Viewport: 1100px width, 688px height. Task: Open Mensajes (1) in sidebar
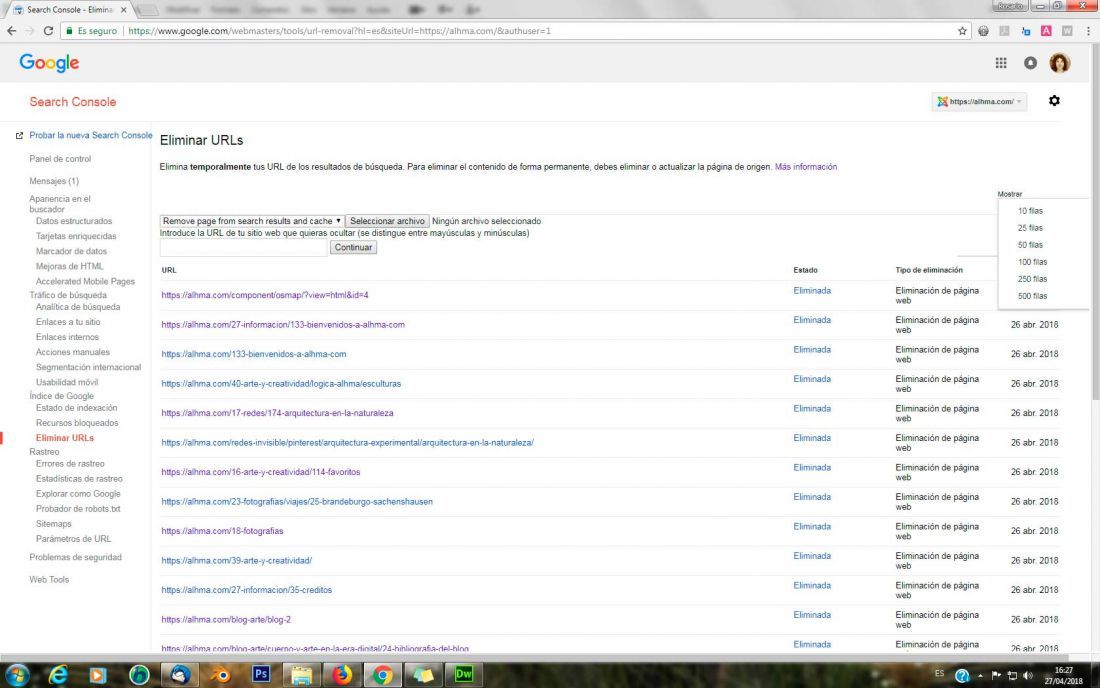click(x=54, y=181)
